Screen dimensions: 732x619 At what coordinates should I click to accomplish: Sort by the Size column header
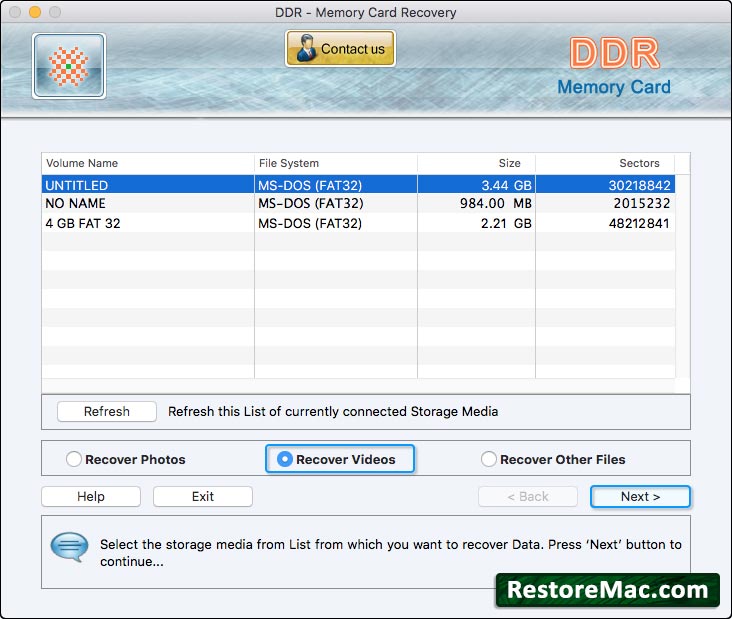476,163
